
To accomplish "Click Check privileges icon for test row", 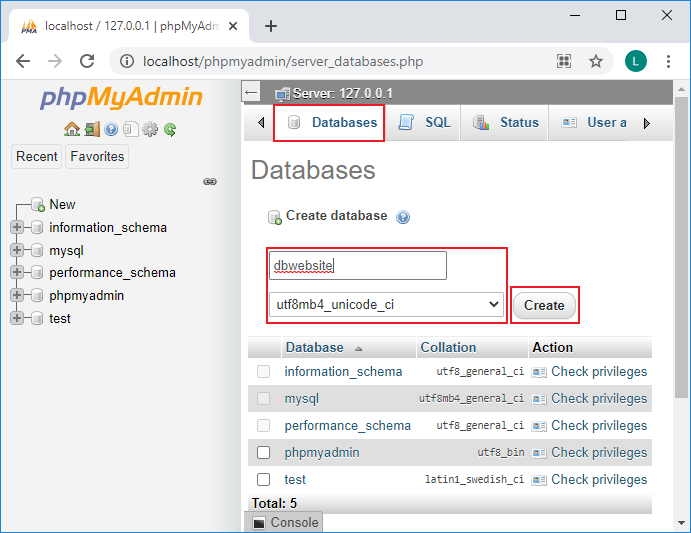I will 539,480.
